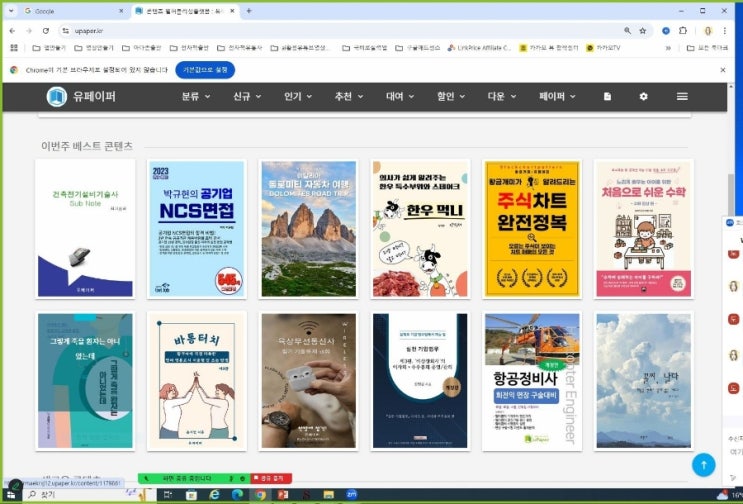
Task: Reload the page with refresh icon
Action: (45, 31)
